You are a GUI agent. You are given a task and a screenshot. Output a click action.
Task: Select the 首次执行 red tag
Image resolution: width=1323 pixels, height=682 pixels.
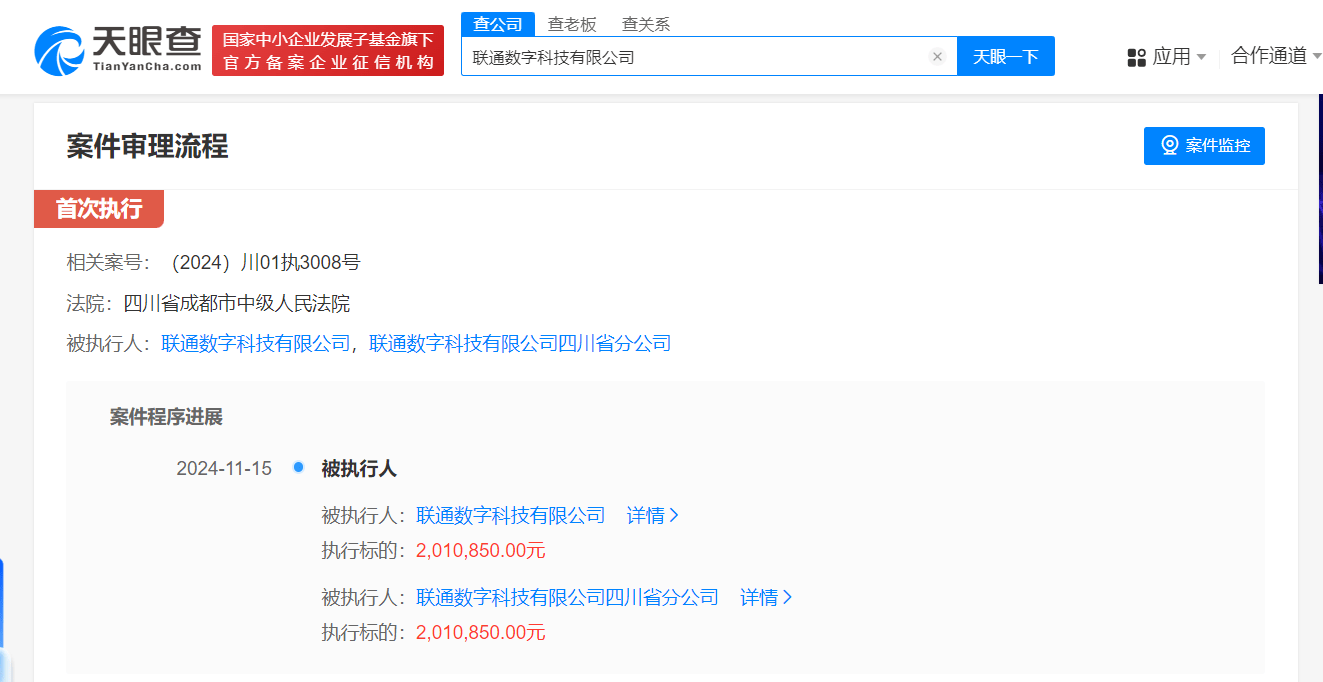[x=99, y=209]
